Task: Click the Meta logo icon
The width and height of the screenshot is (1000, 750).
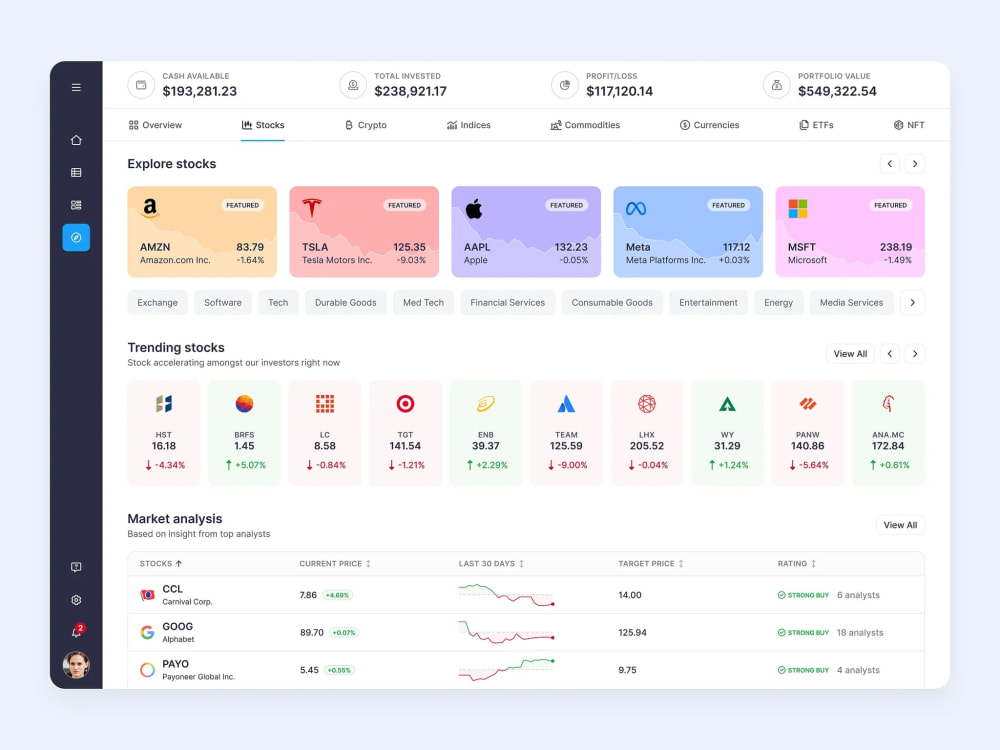Action: tap(636, 209)
